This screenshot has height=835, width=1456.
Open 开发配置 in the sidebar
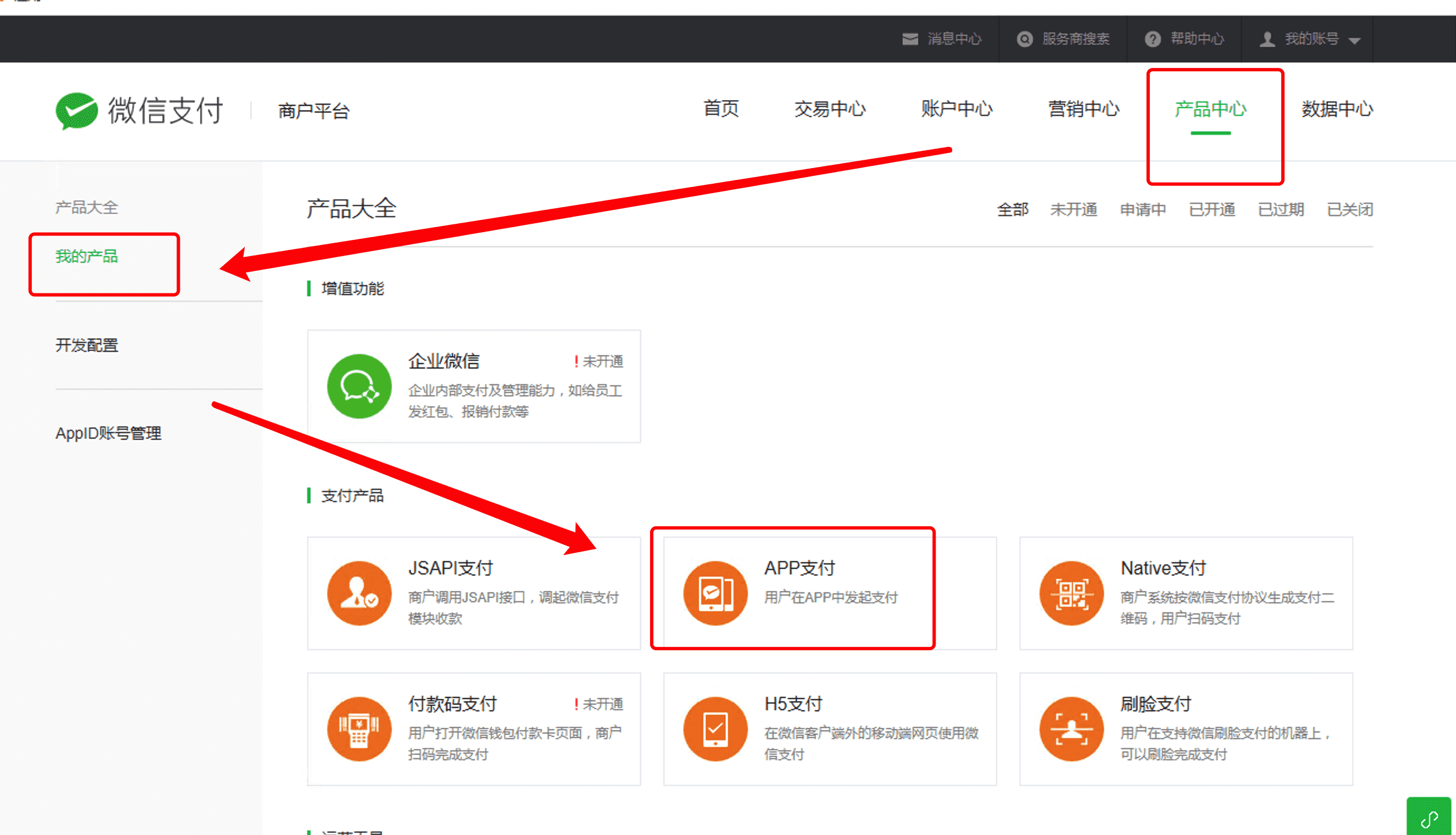(87, 345)
